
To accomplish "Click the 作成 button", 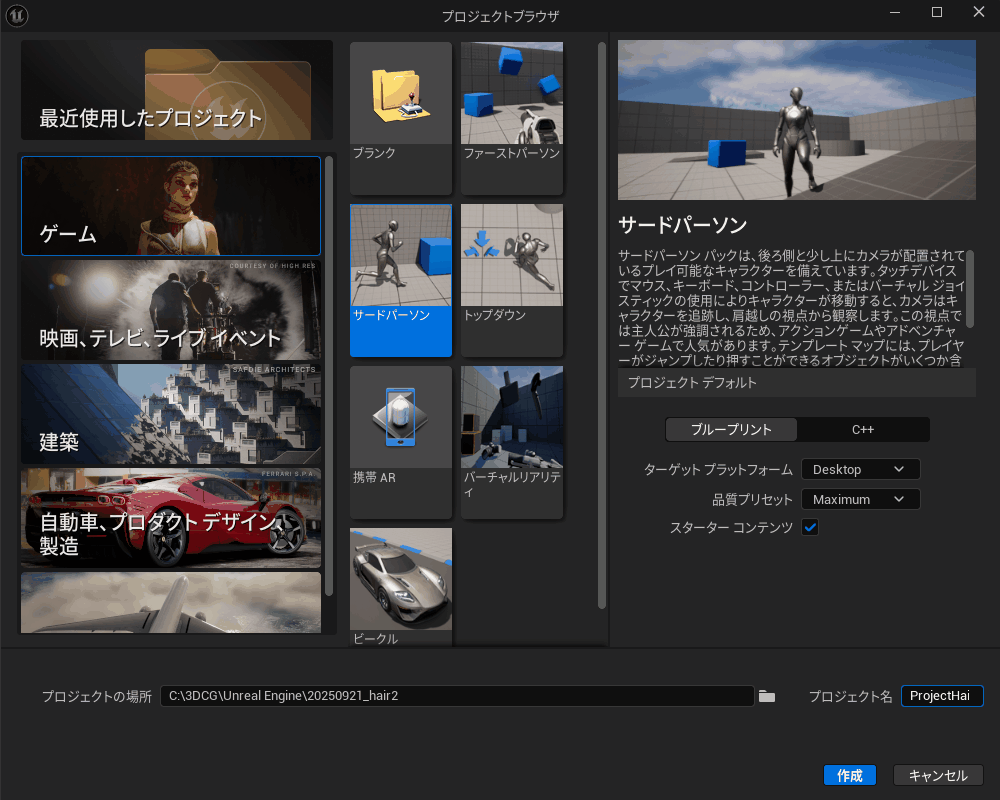I will click(849, 775).
